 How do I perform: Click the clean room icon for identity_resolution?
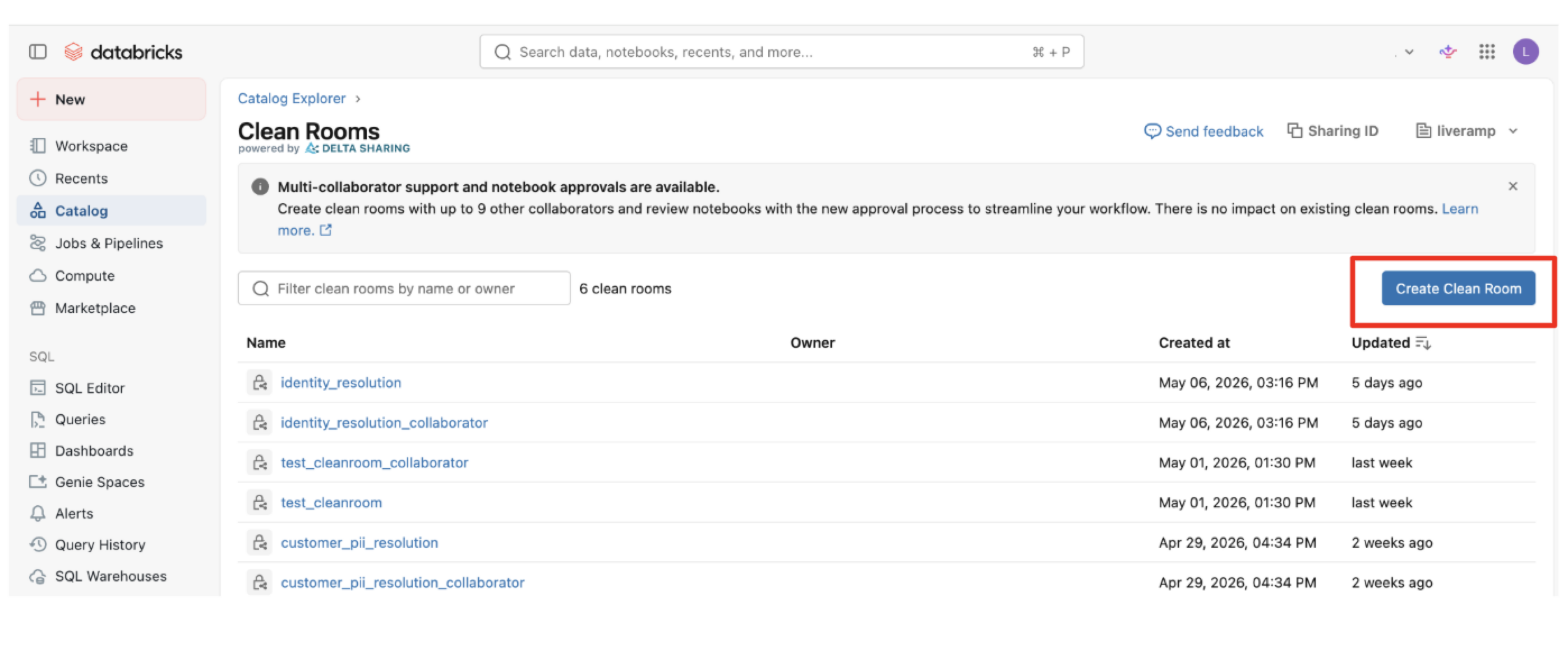click(x=260, y=382)
